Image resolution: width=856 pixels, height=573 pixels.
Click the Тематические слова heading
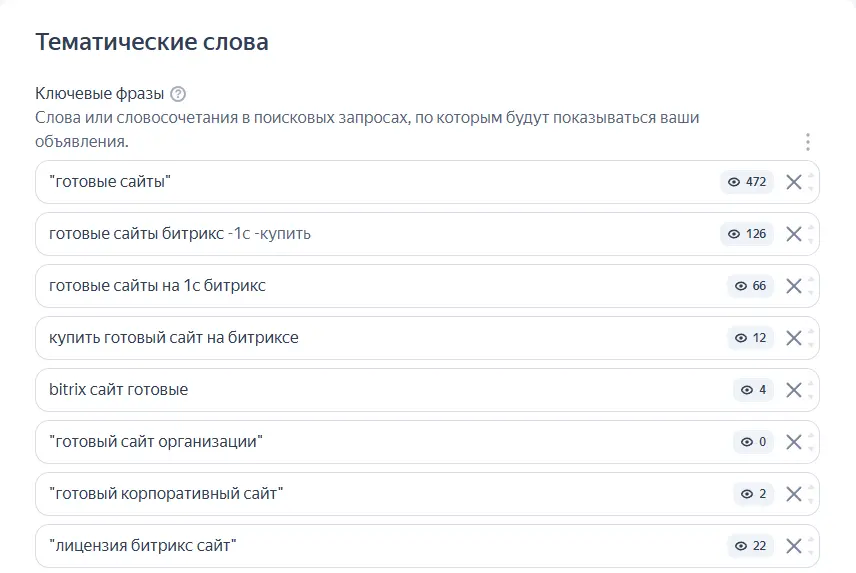pyautogui.click(x=152, y=42)
